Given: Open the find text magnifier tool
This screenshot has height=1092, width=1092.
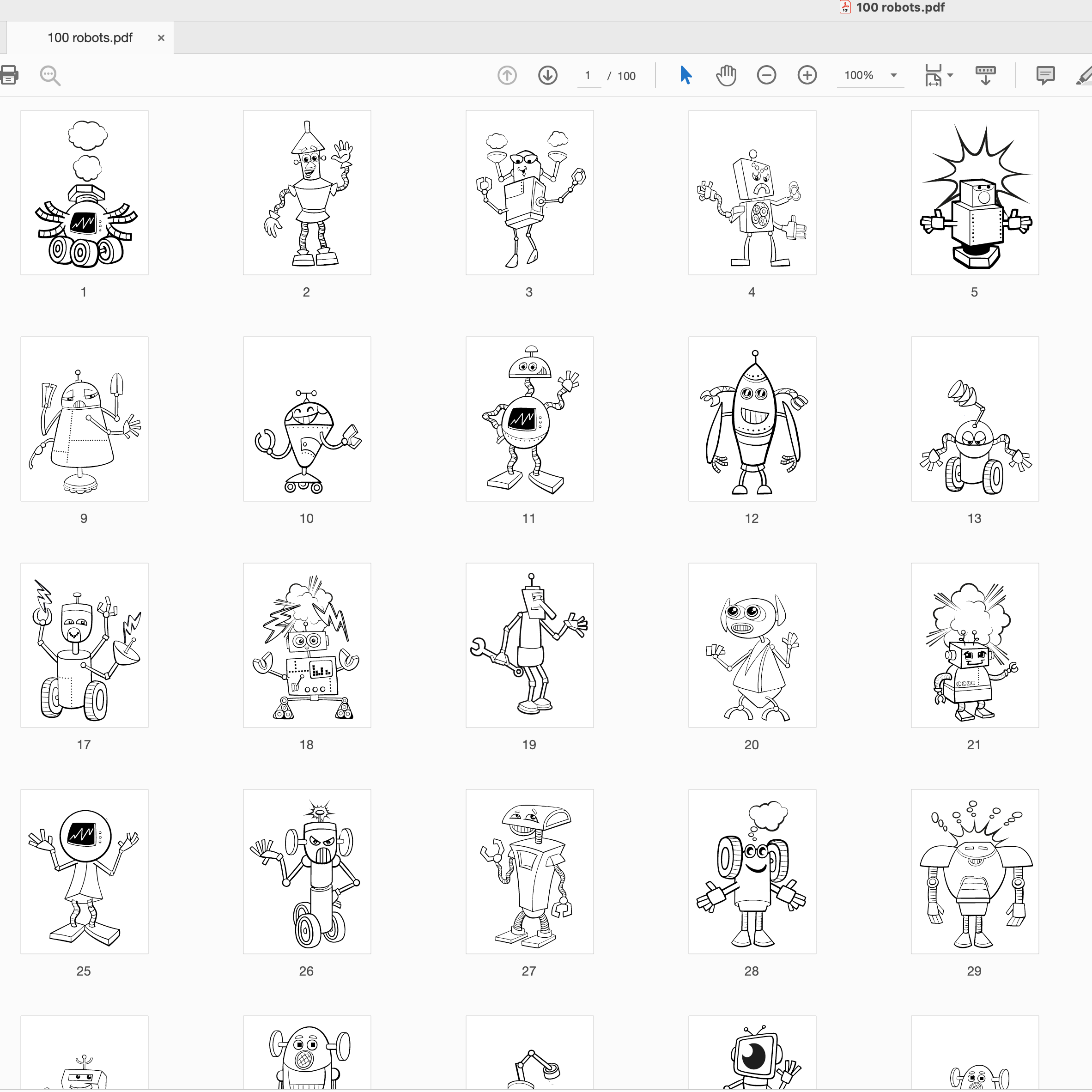Looking at the screenshot, I should 50,75.
